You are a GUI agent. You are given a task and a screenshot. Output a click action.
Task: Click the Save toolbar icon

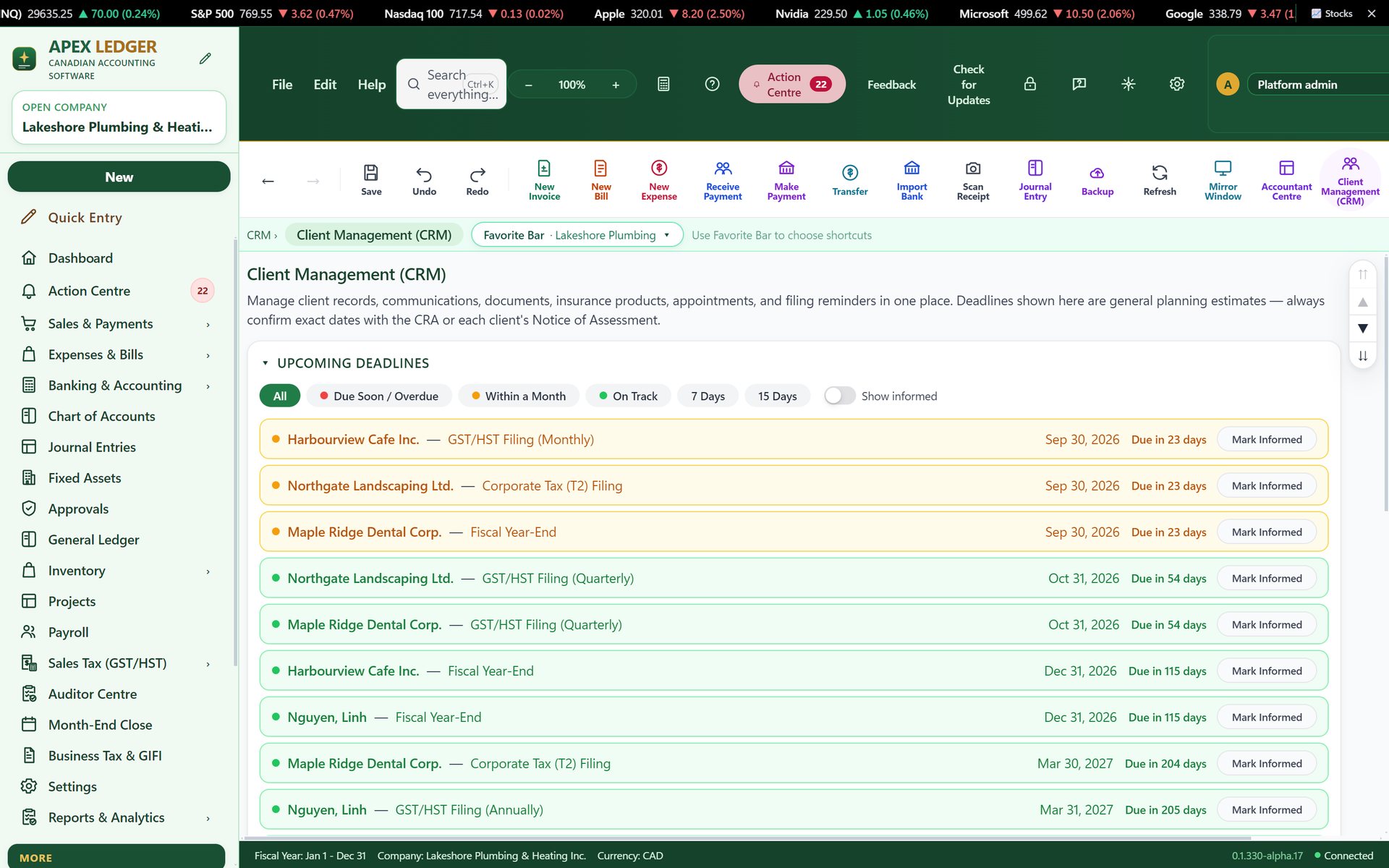pos(371,180)
